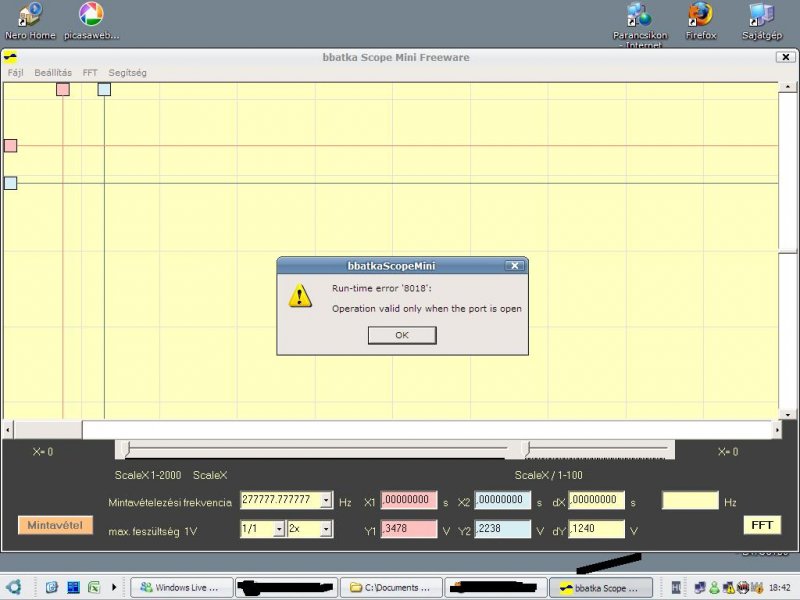Viewport: 800px width, 600px height.
Task: Click the horizontal scrollbar right arrow
Action: coord(777,430)
